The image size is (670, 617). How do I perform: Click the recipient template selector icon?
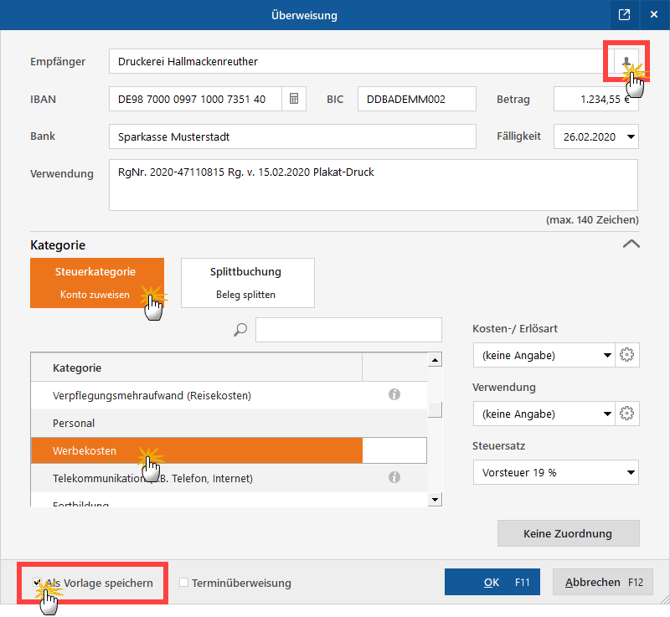point(626,62)
